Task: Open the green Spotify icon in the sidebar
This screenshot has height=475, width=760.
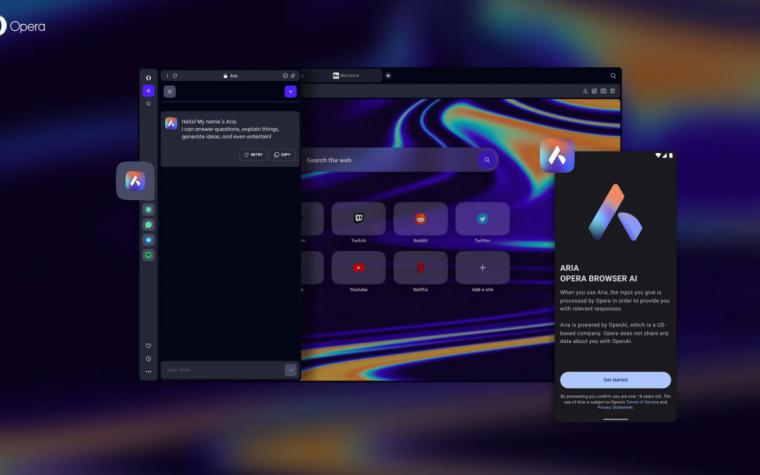Action: [148, 255]
